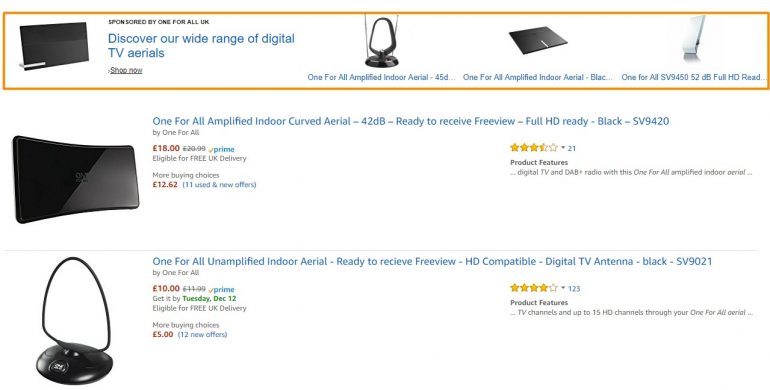This screenshot has height=390, width=770.
Task: Select the sponsored white SV9450 aerial thumbnail
Action: click(x=693, y=39)
